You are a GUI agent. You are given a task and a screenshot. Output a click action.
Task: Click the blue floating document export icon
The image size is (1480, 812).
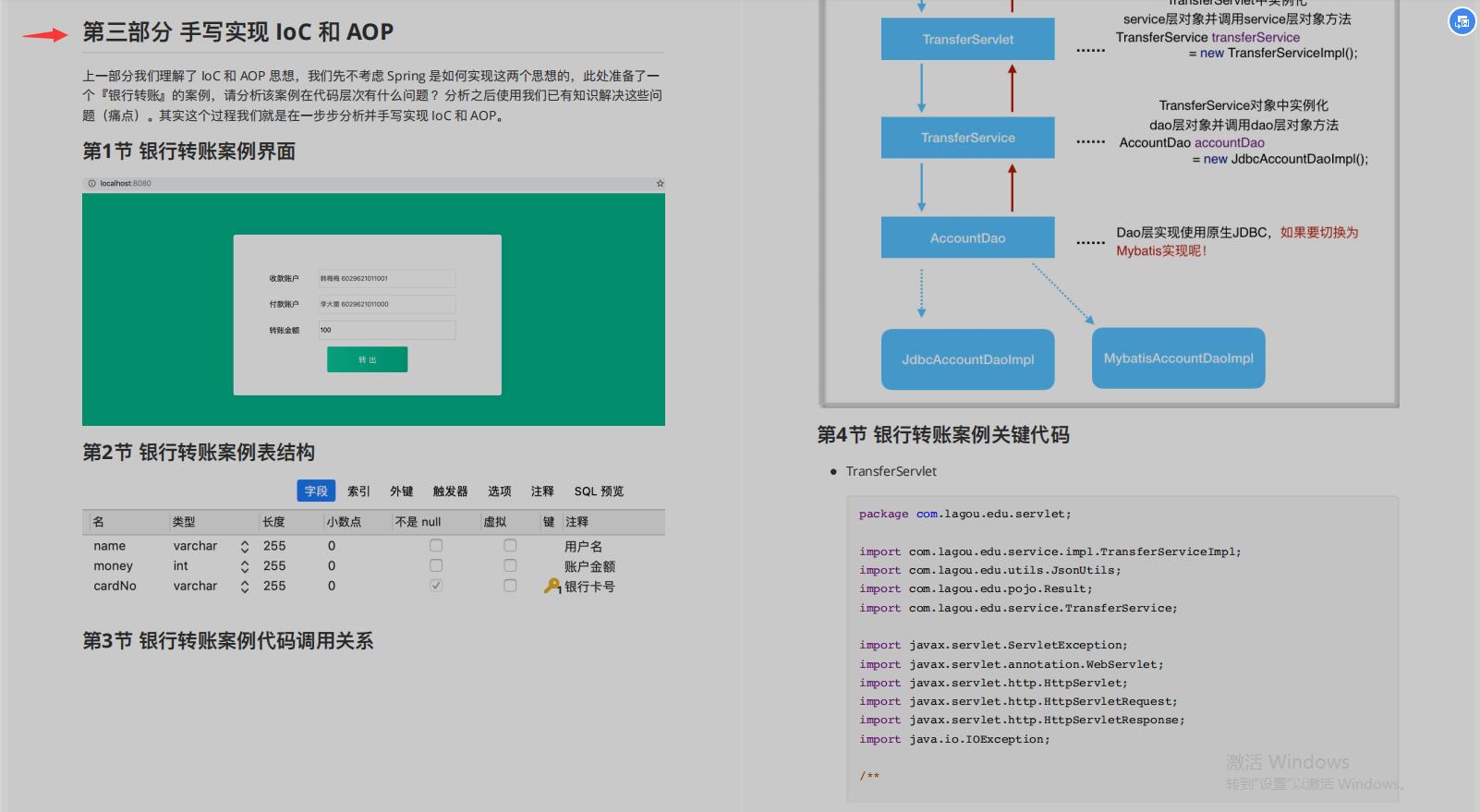1462,22
